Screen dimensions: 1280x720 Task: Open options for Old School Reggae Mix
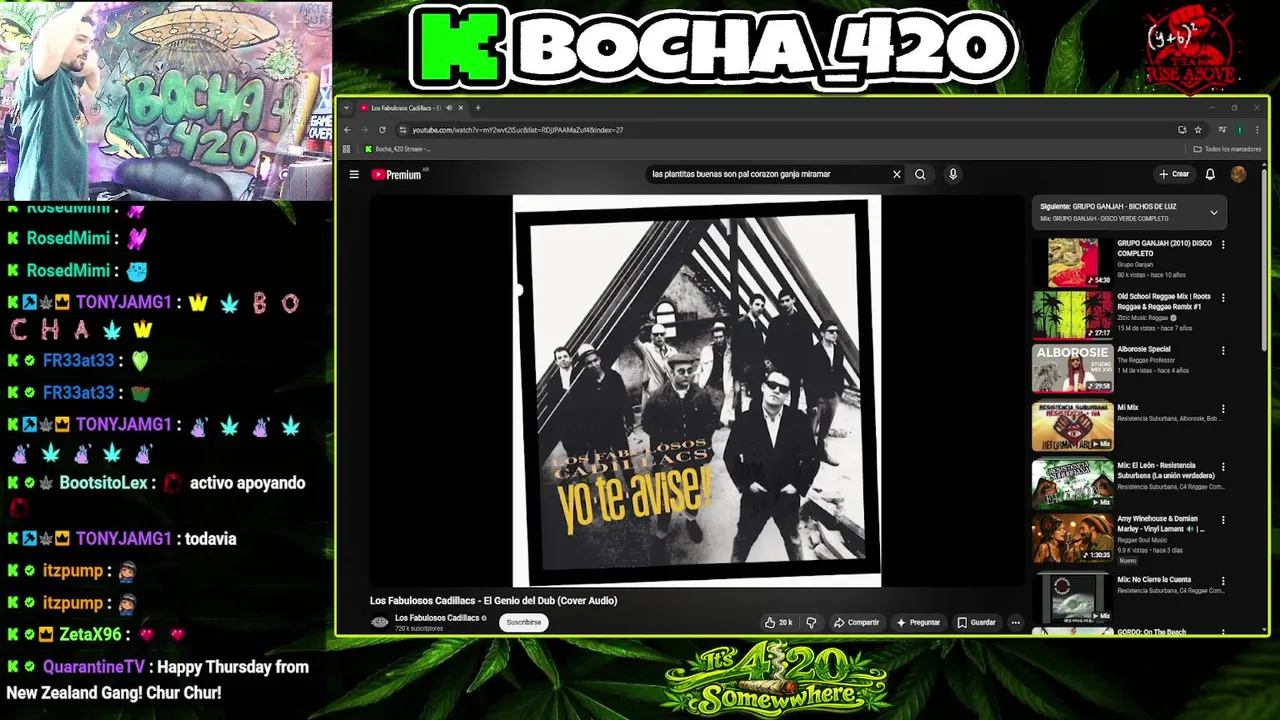[1223, 298]
